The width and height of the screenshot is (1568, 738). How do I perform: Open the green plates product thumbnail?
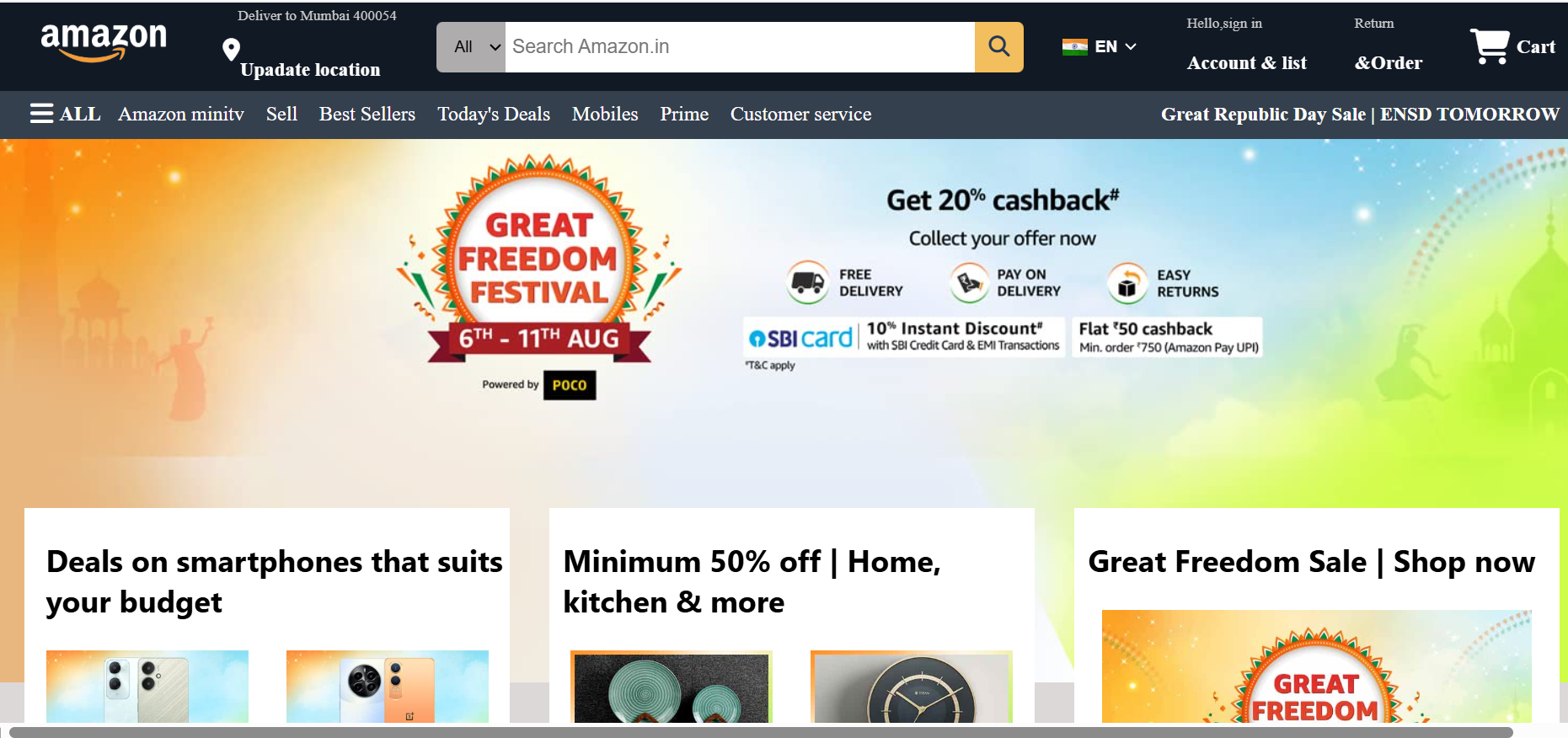click(x=672, y=687)
